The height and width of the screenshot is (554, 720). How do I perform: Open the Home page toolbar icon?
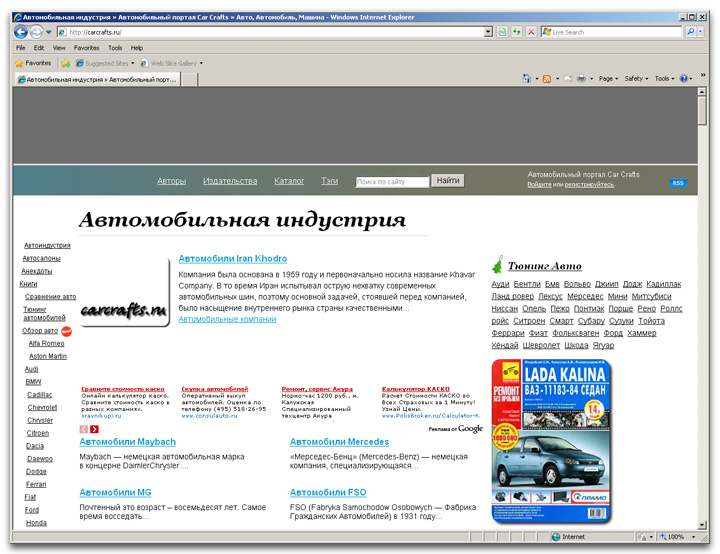tap(527, 78)
